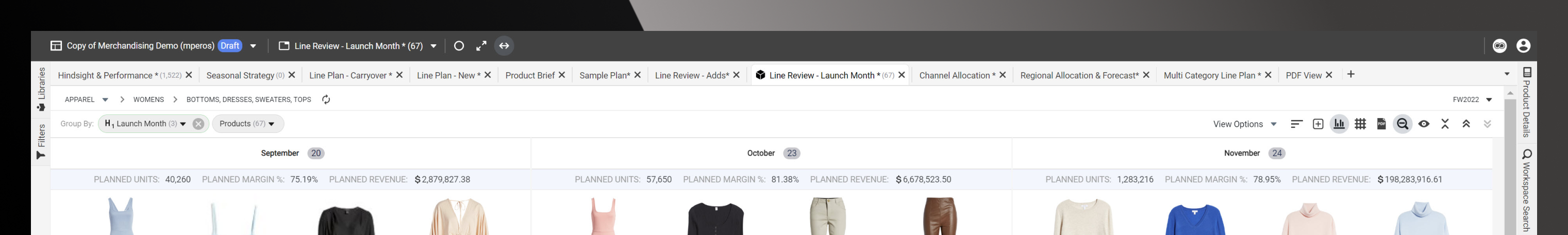Screen dimensions: 1568x235
Task: Expand the Products (67) dropdown chip
Action: coord(247,124)
